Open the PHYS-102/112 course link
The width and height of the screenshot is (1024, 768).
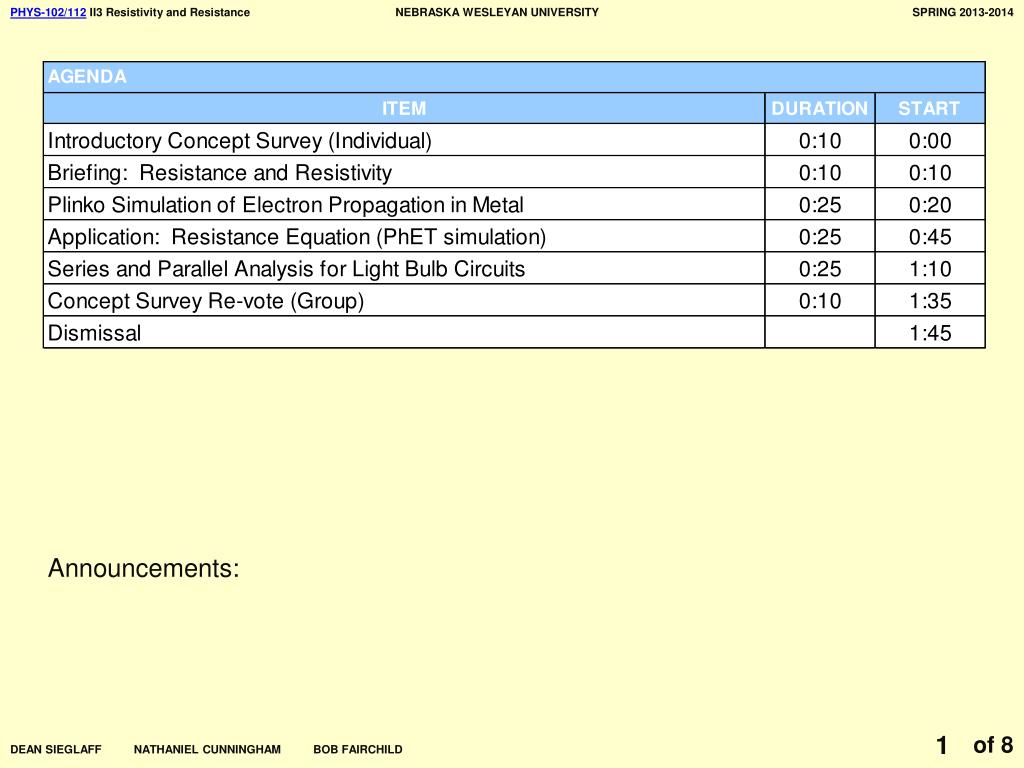[48, 12]
